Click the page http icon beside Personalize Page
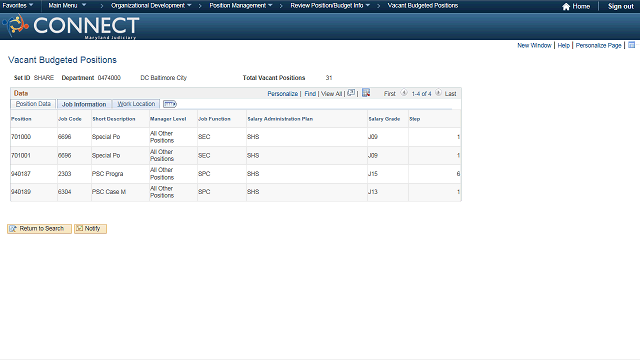This screenshot has width=640, height=360. pos(631,45)
